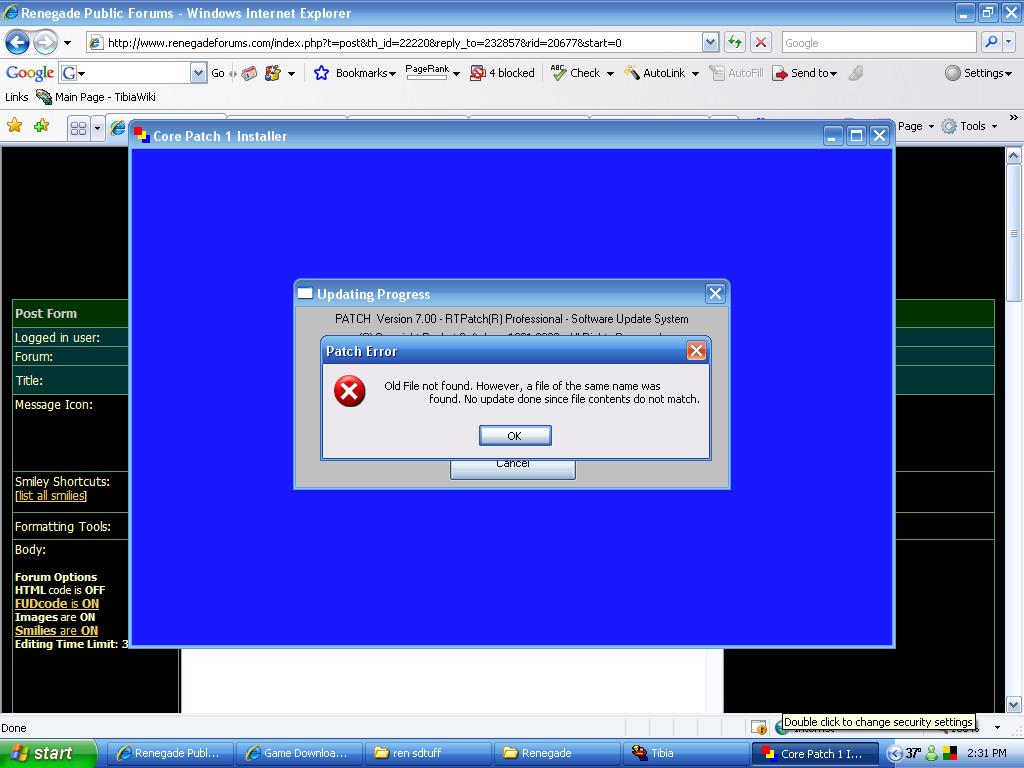Click the Main Page - TibiaWiki link
The height and width of the screenshot is (768, 1024).
95,97
